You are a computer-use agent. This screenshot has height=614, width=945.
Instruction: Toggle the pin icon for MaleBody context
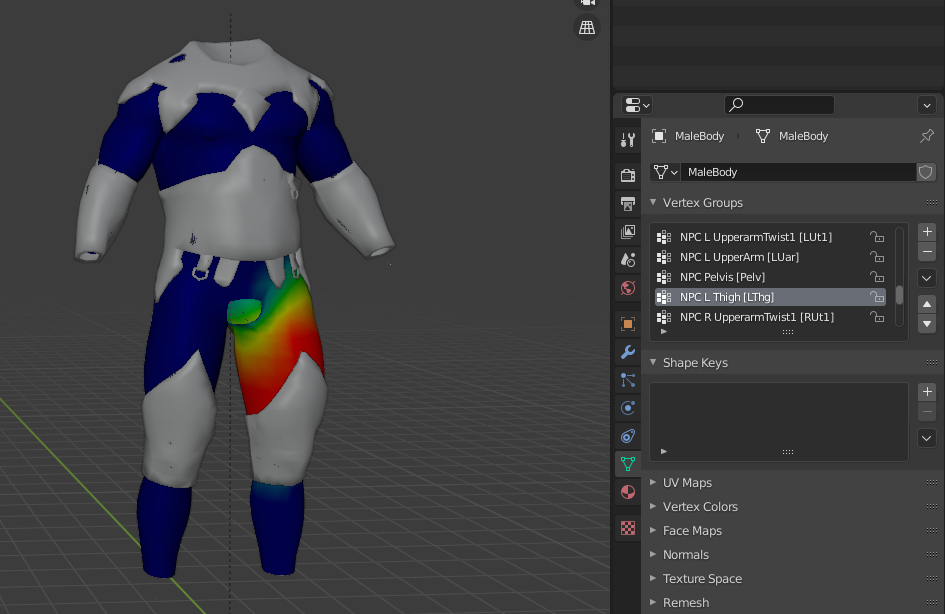[926, 136]
